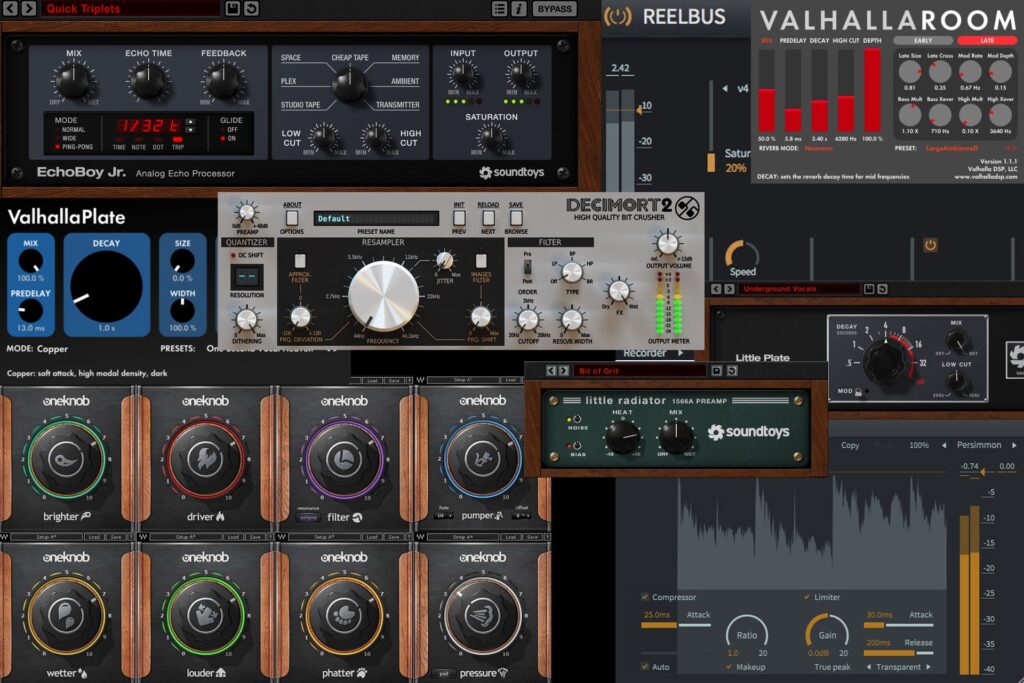Go to next EchoBoy Jr. preset

29,8
